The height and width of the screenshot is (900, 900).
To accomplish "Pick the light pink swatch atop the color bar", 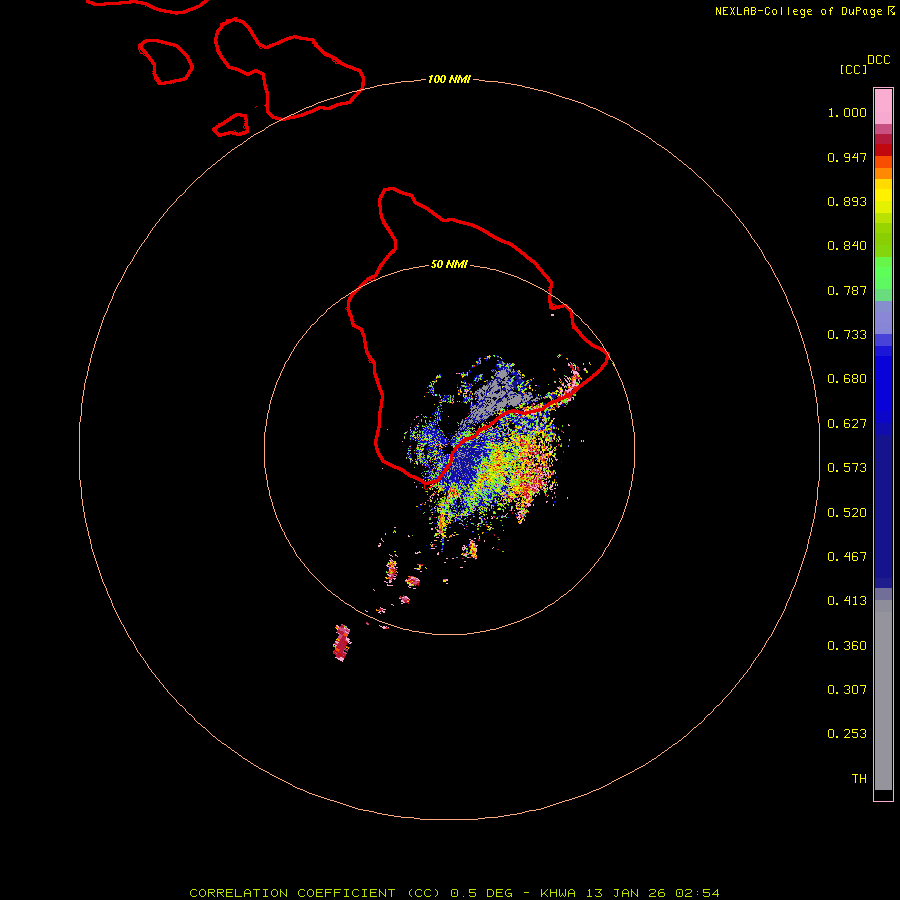I will [883, 106].
